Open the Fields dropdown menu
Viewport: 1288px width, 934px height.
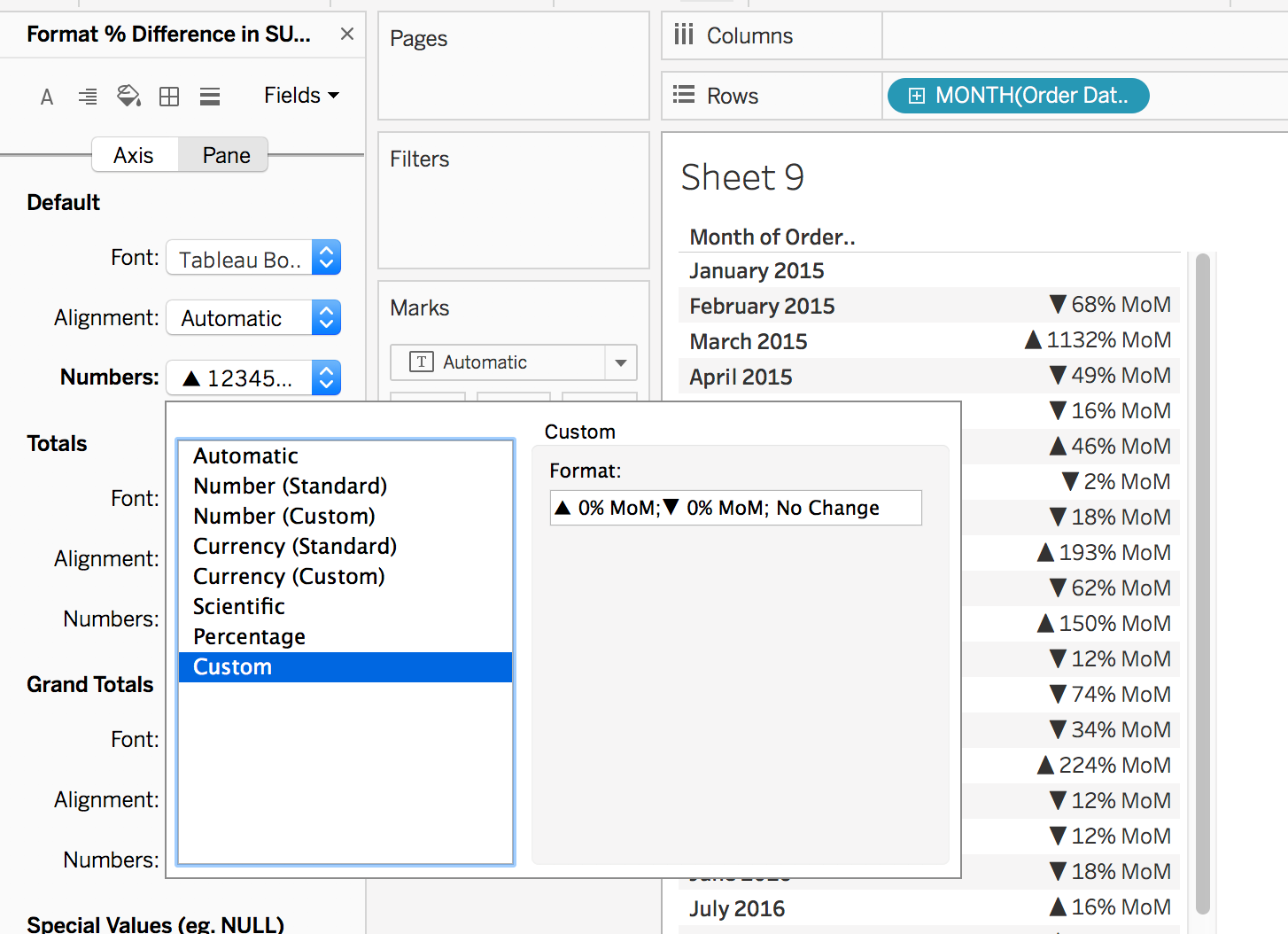click(x=301, y=95)
